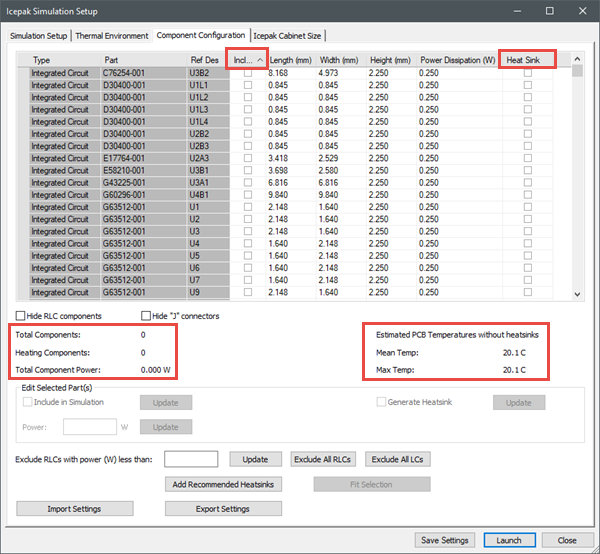Select the Ref Des cell U7
600x554 pixels.
[208, 280]
